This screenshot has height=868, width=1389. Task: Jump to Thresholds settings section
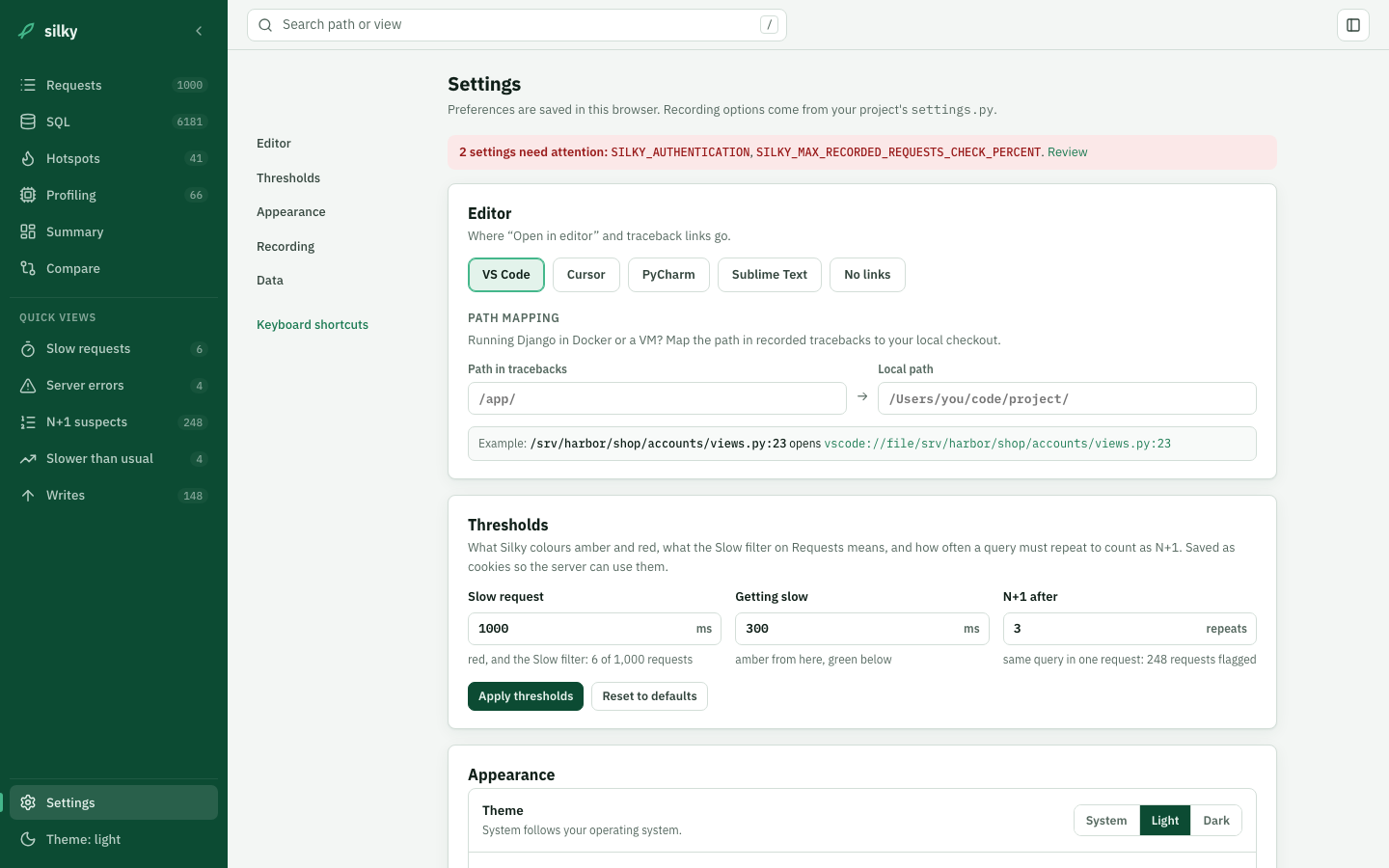[x=288, y=178]
